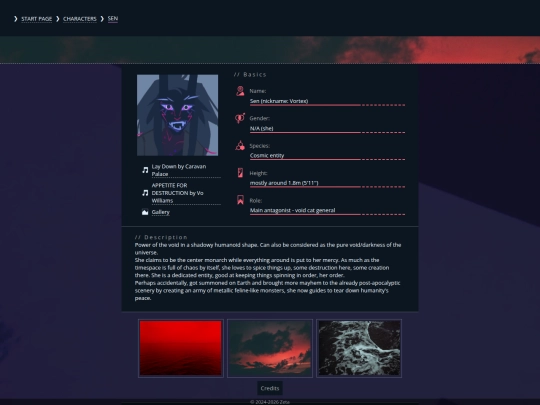Click the chevron before Characters
540x405 pixels.
(x=58, y=19)
